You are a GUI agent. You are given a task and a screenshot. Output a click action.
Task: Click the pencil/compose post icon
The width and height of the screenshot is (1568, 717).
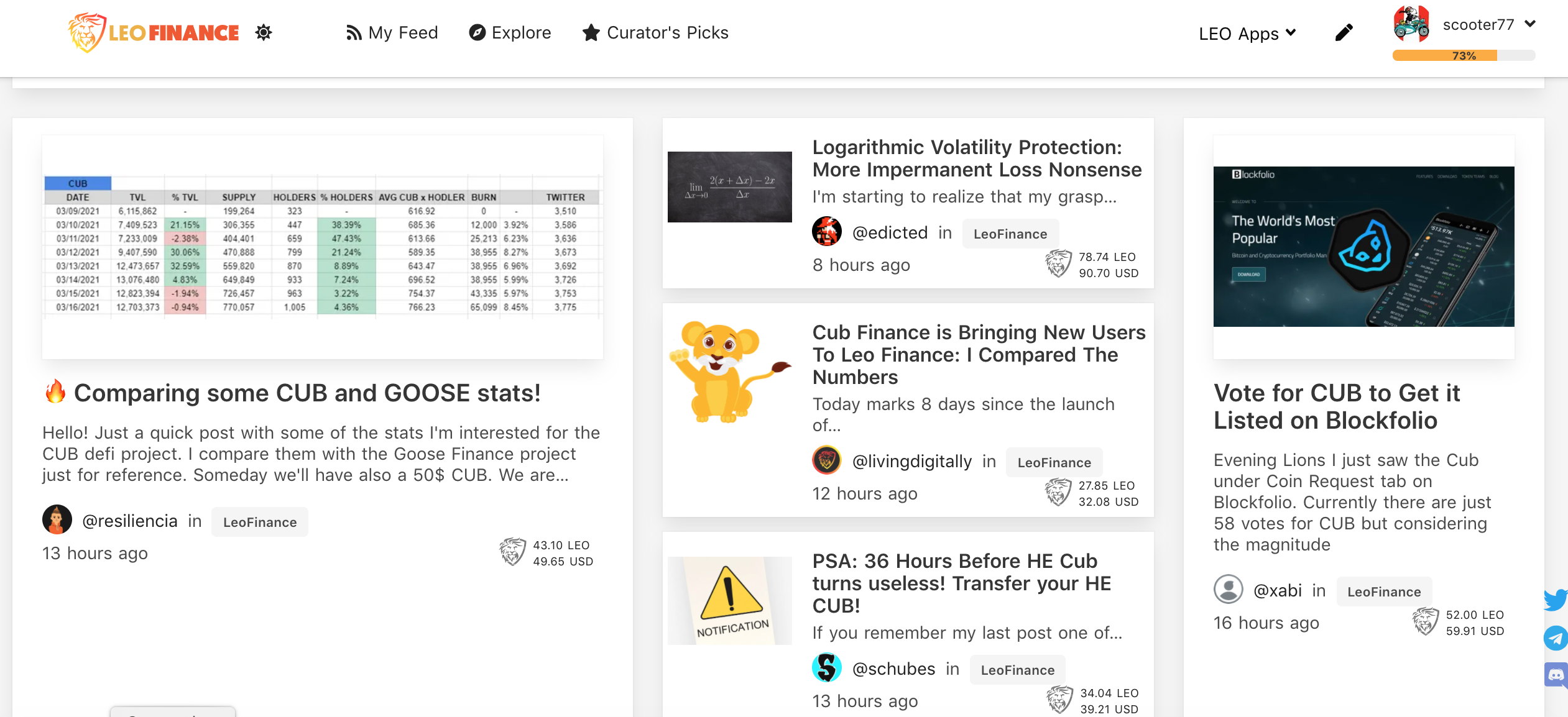point(1344,32)
